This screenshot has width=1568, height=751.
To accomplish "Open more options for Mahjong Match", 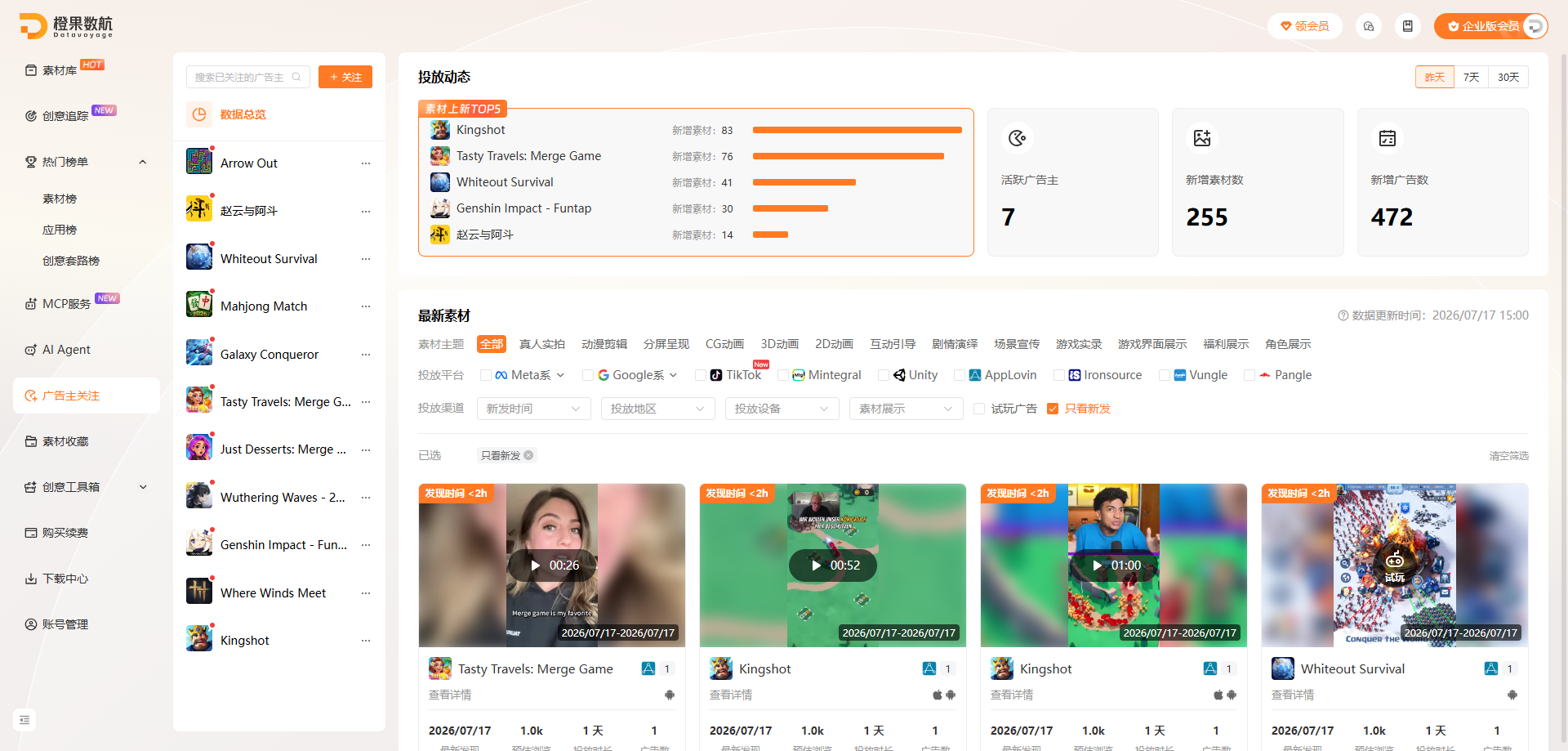I will [366, 306].
